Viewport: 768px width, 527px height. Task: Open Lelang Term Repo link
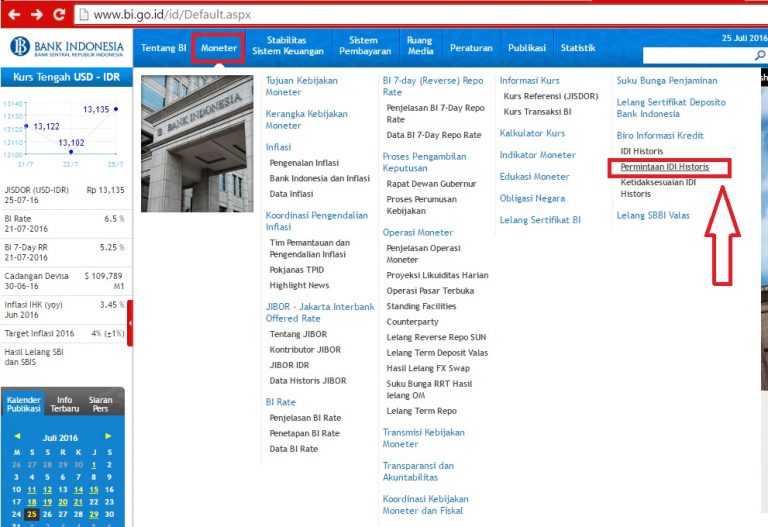[x=421, y=411]
